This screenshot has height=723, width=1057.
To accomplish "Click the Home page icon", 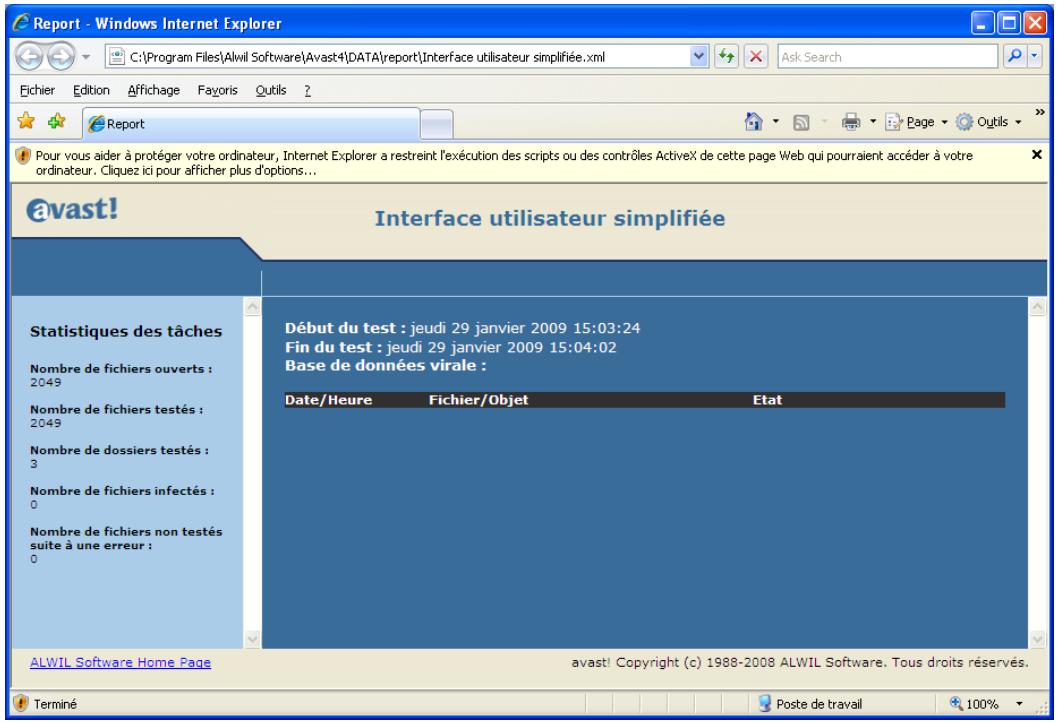I will (753, 122).
